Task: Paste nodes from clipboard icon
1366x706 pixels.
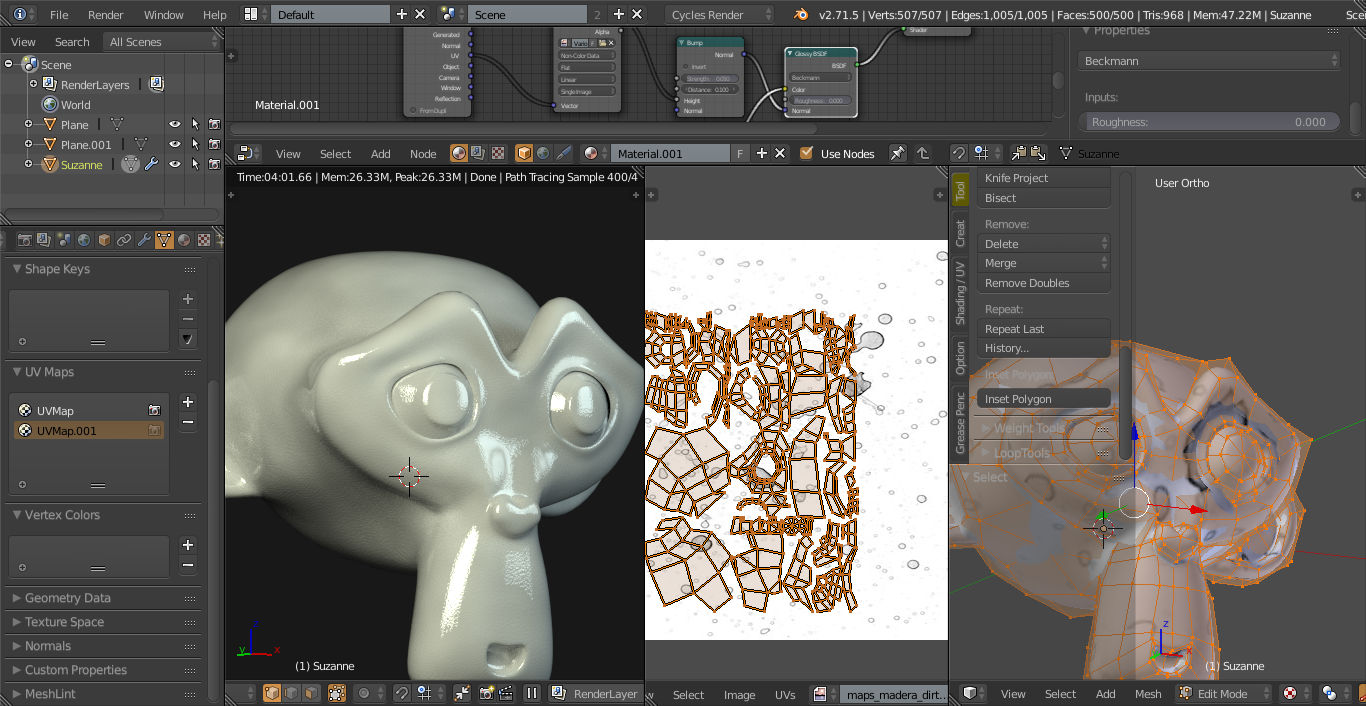Action: [x=1036, y=153]
